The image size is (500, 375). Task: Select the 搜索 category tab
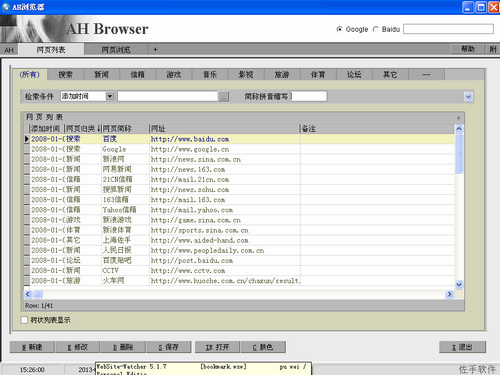(x=65, y=75)
